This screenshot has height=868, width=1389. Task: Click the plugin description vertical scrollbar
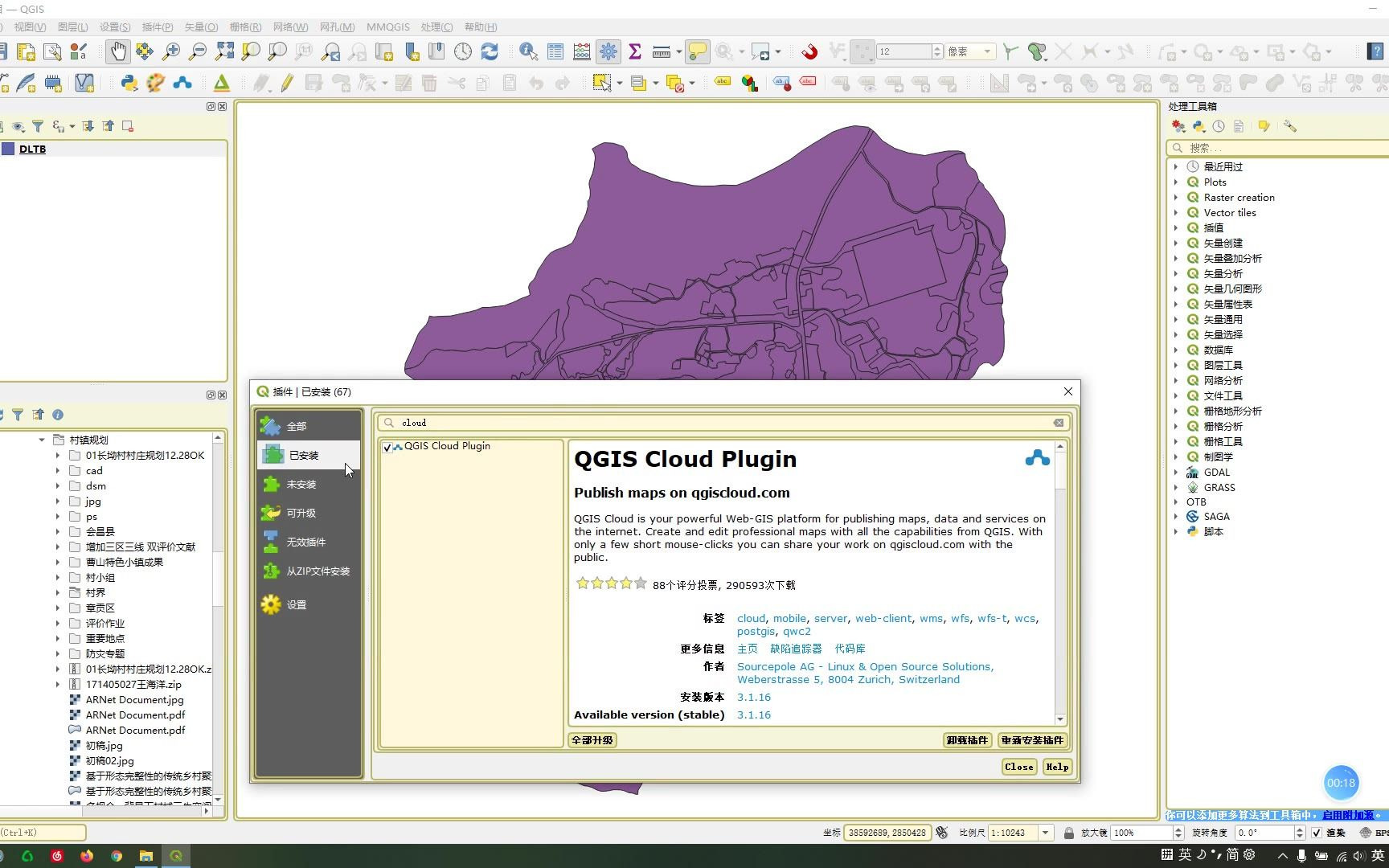[1060, 583]
